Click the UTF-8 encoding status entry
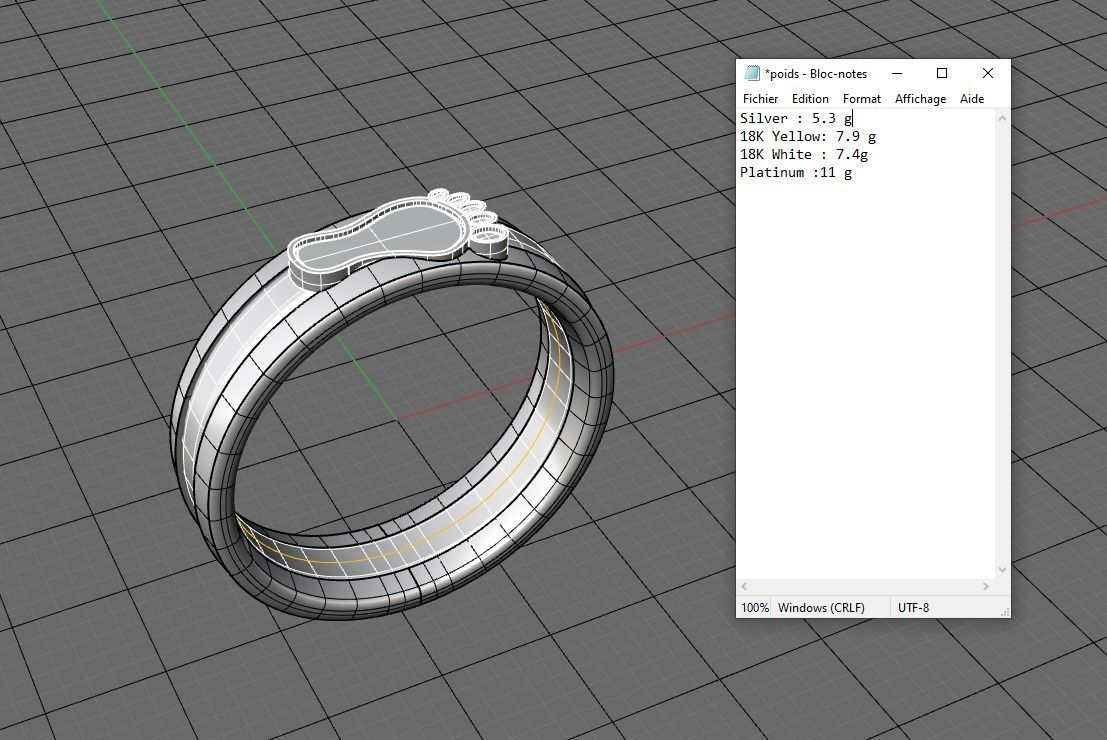The height and width of the screenshot is (740, 1107). 913,607
